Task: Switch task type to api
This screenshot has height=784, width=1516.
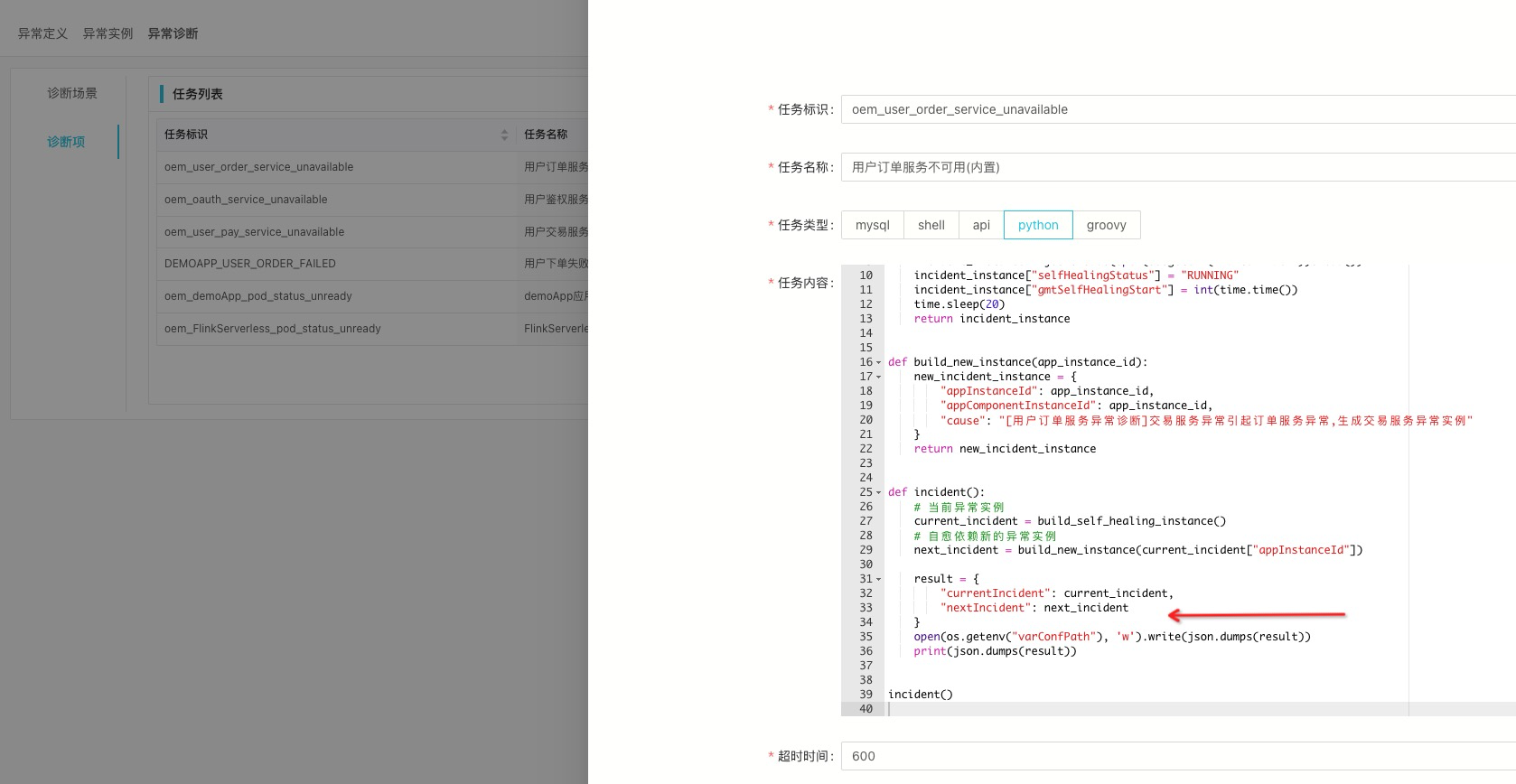Action: pos(981,225)
